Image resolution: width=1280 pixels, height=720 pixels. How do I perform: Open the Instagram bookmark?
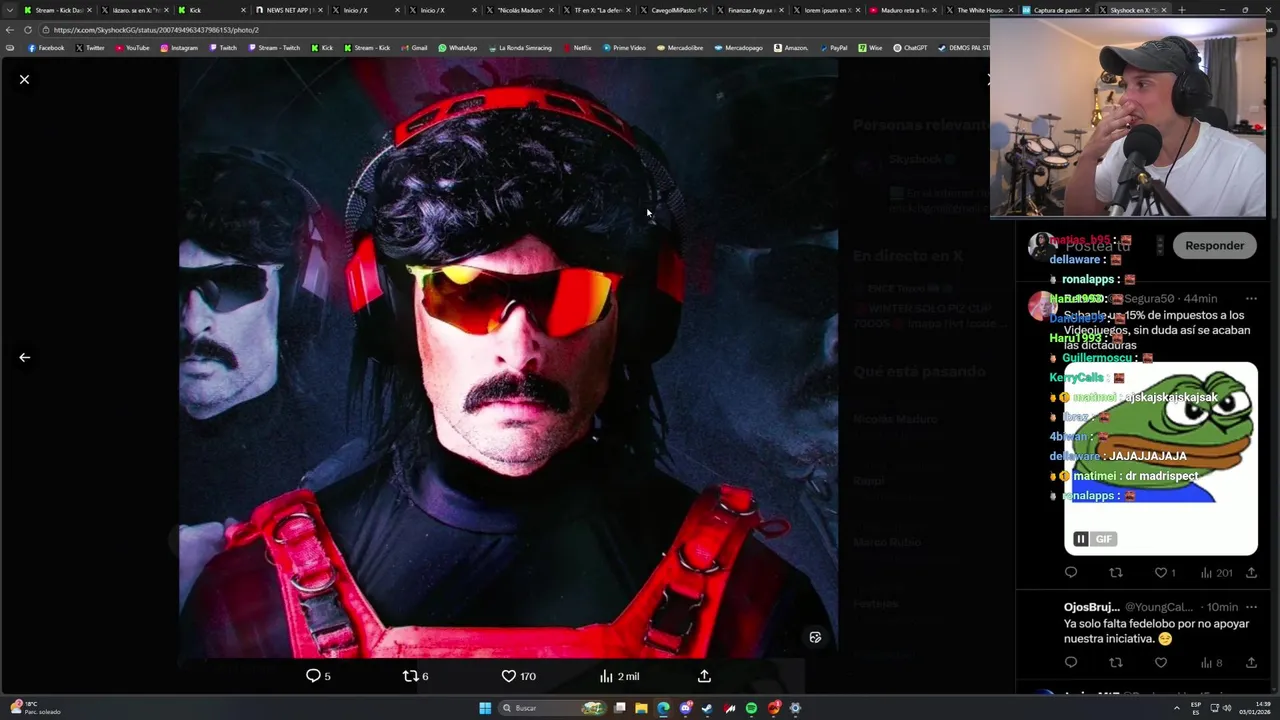coord(179,48)
